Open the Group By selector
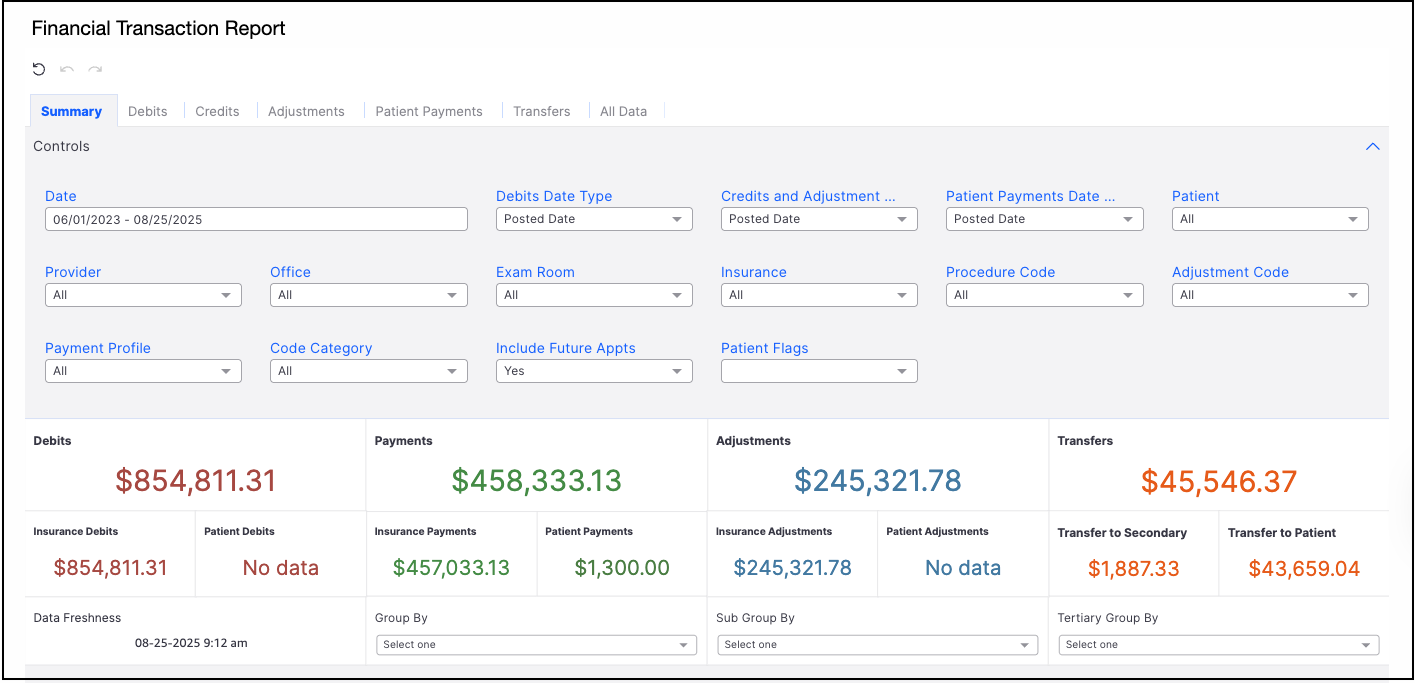Viewport: 1415px width, 683px height. [x=536, y=645]
